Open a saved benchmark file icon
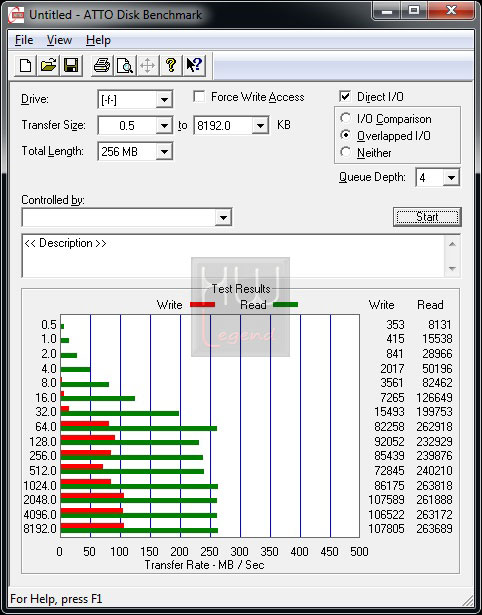 tap(48, 66)
